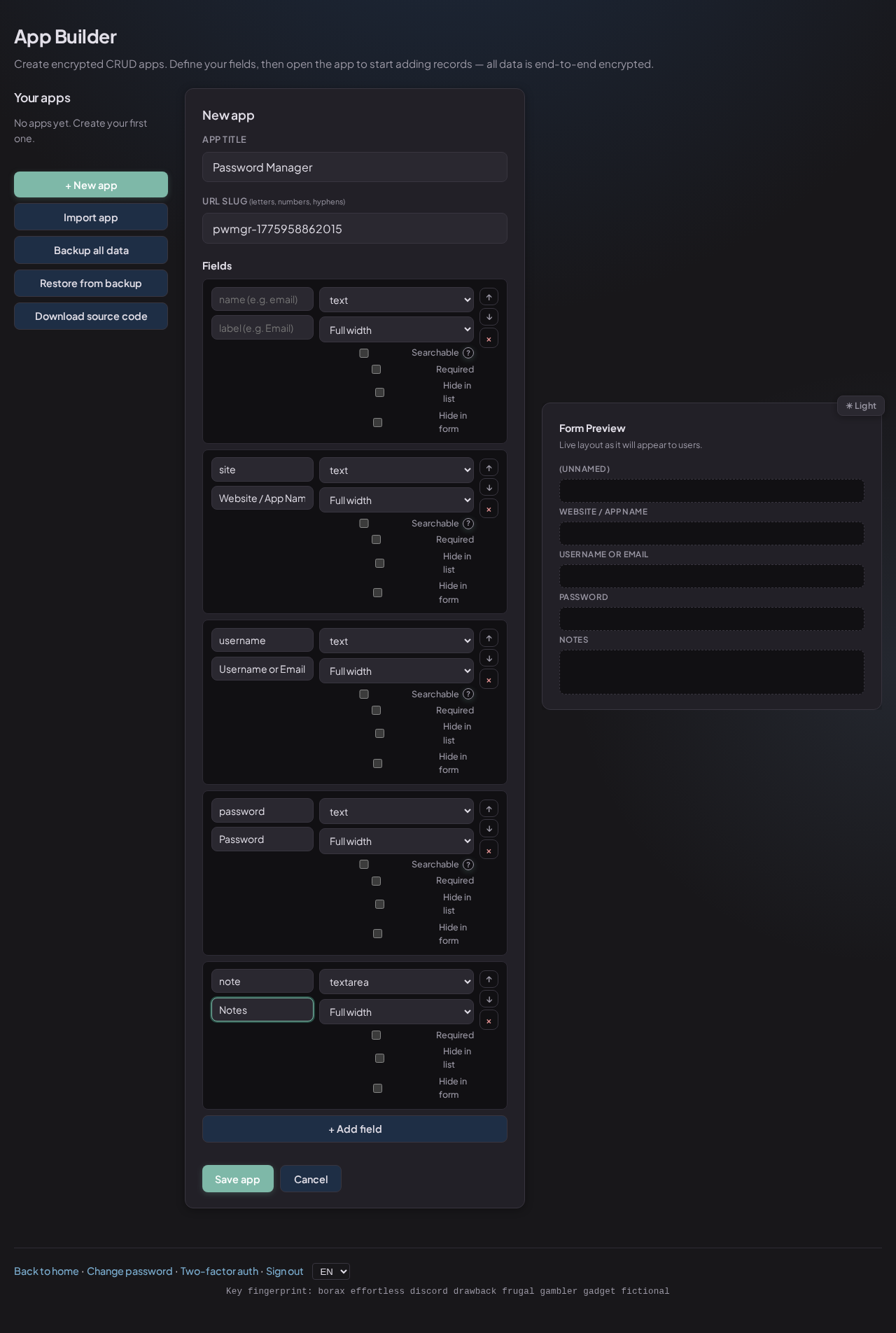Screen dimensions: 896x1333
Task: Delete the unnamed first field
Action: click(x=489, y=339)
